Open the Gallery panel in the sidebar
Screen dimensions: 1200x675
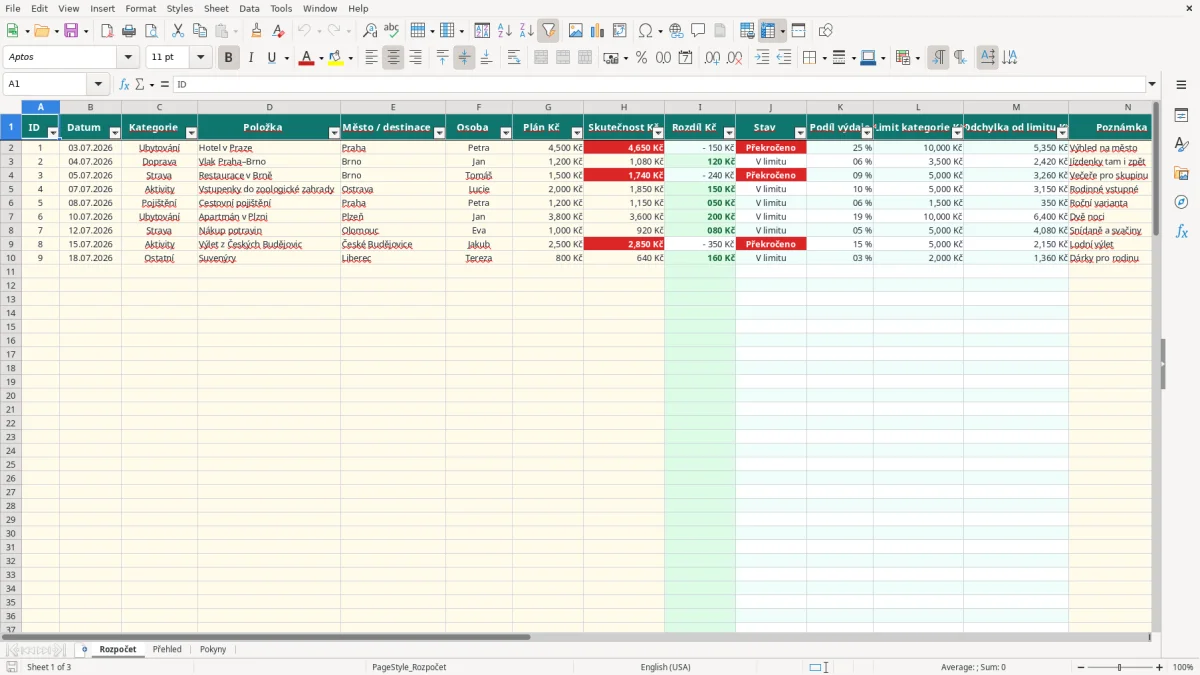[x=1181, y=174]
